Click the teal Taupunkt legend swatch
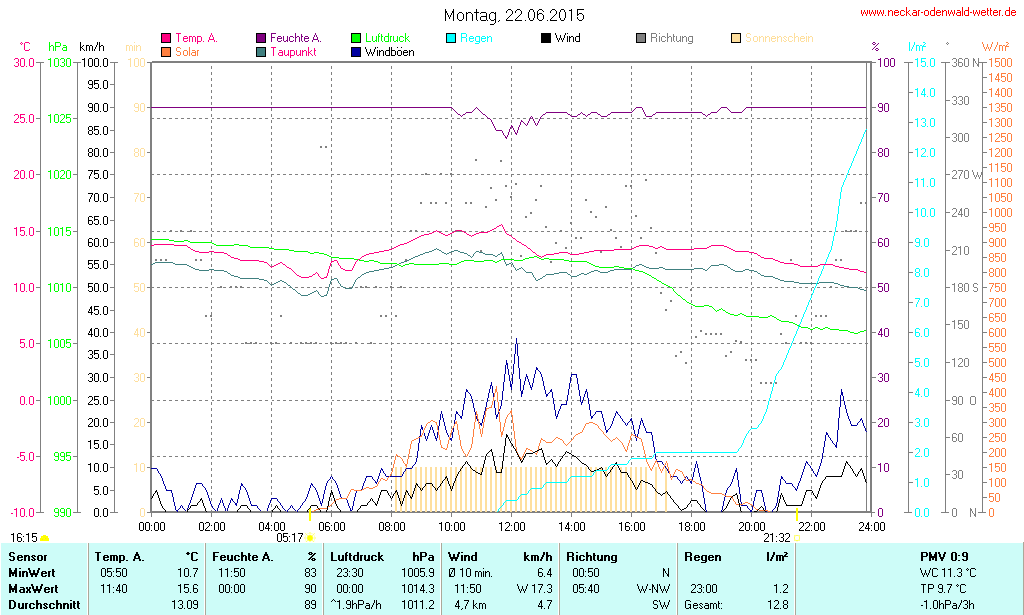 (262, 51)
